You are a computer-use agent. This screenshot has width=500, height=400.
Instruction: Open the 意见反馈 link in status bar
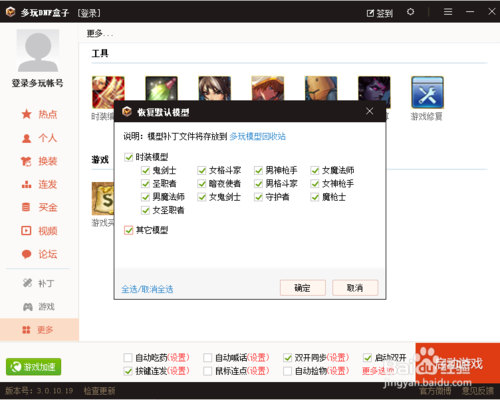coord(478,391)
